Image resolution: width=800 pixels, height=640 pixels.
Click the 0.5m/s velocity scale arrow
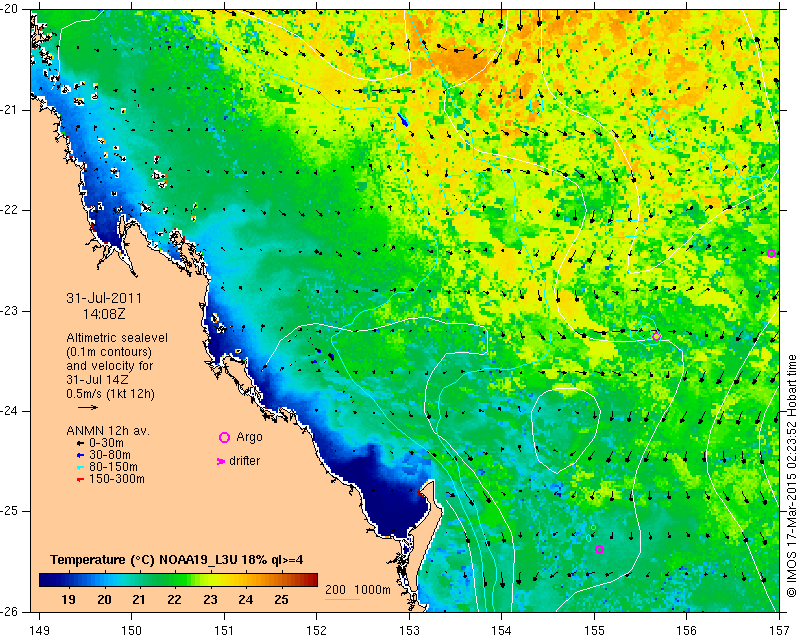(88, 407)
